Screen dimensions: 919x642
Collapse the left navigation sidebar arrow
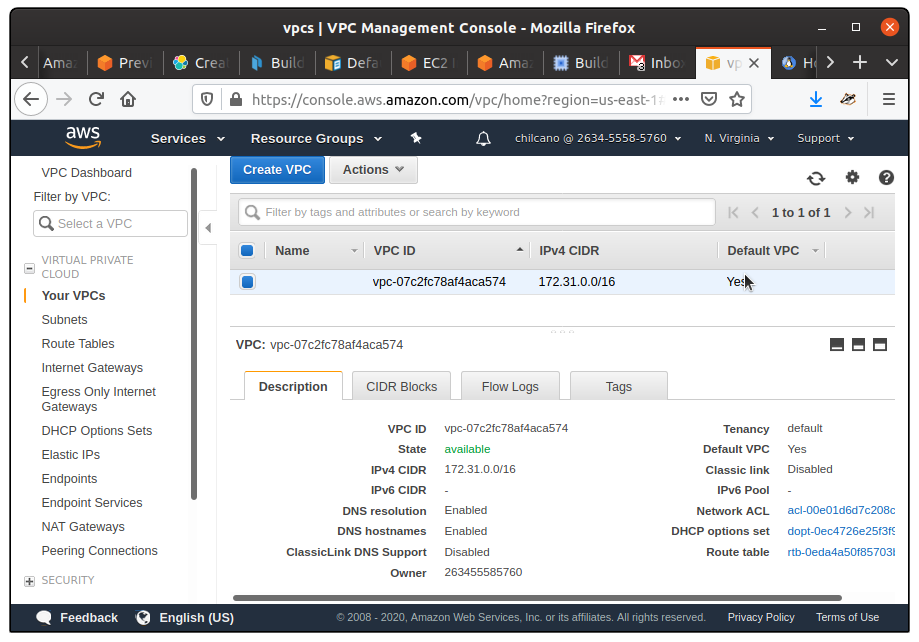208,227
